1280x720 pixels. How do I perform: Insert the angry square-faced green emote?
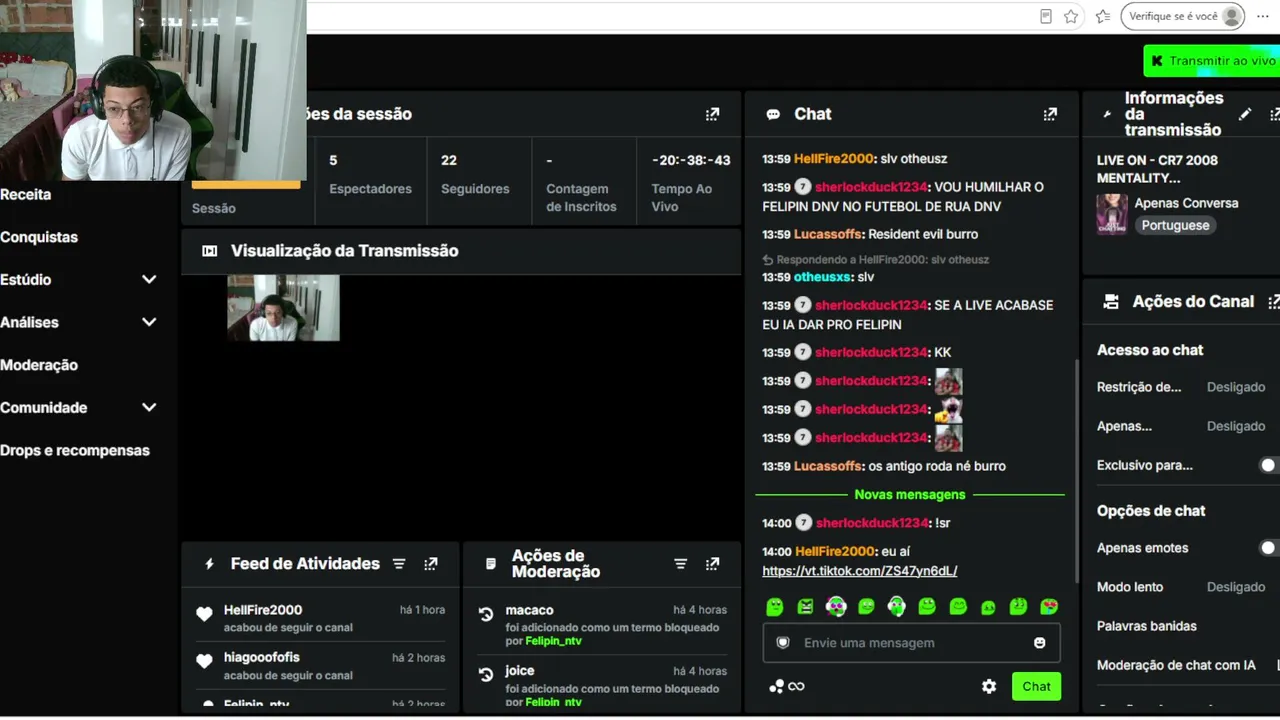click(x=805, y=606)
